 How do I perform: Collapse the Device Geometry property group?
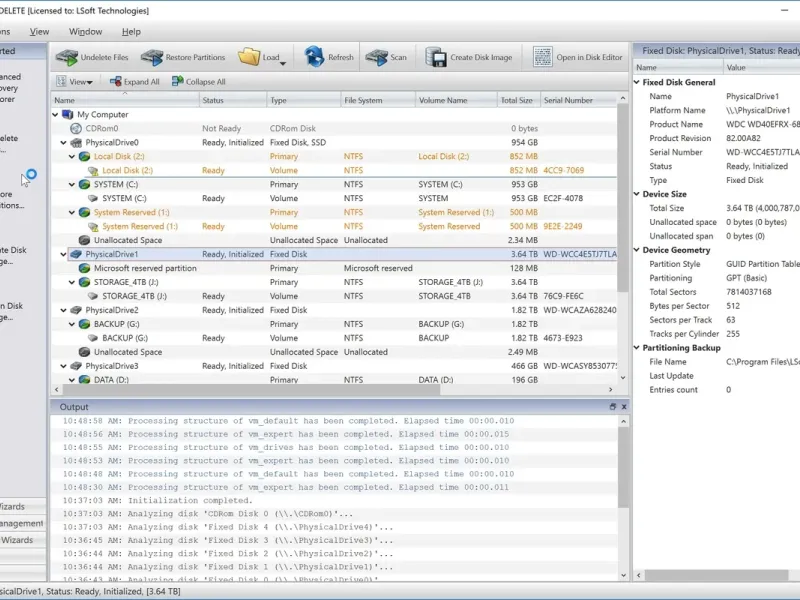pyautogui.click(x=637, y=250)
